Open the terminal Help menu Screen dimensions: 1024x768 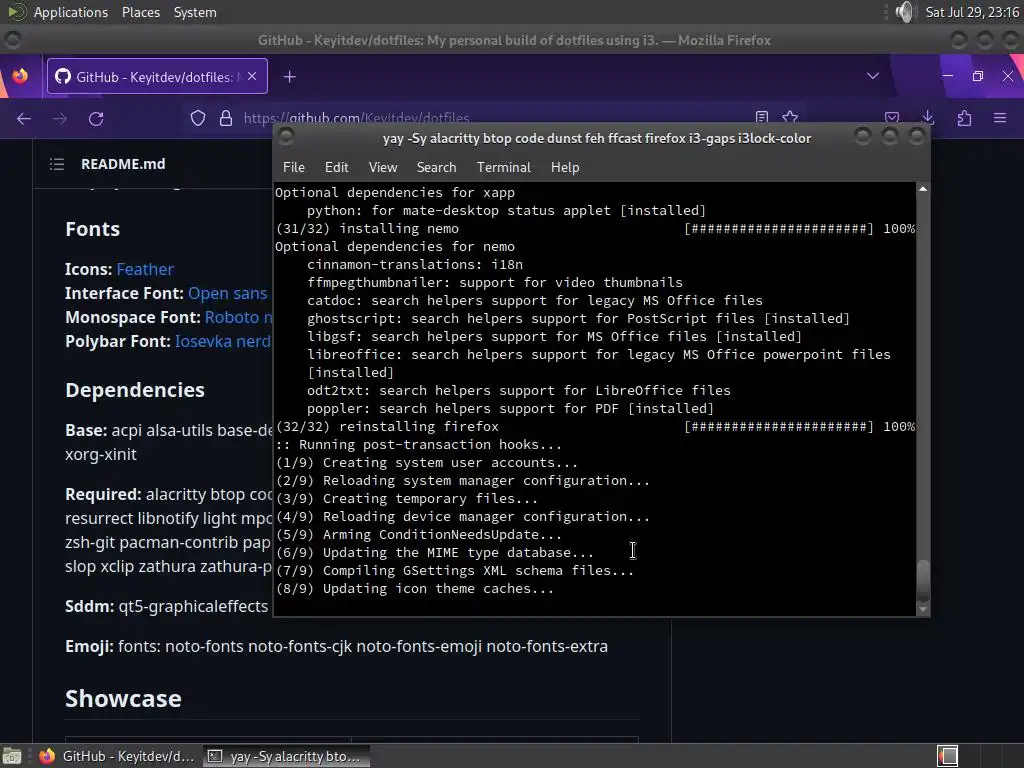(x=565, y=167)
